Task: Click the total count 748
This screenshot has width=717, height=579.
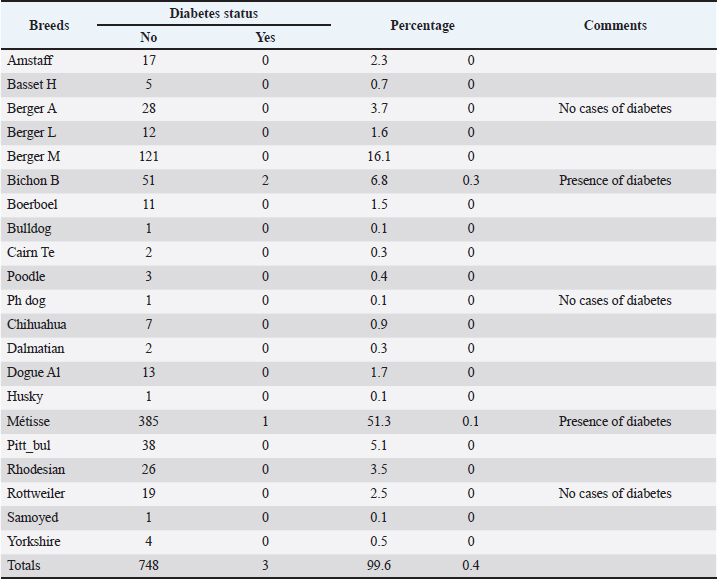Action: (x=148, y=566)
